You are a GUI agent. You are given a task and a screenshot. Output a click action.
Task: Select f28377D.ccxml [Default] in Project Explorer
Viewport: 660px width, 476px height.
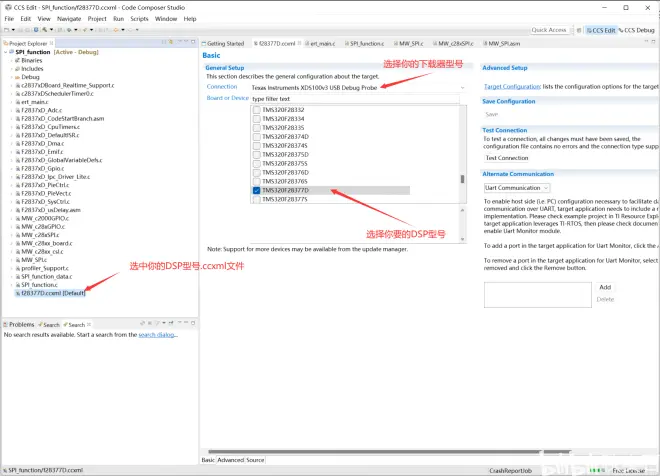(50, 293)
